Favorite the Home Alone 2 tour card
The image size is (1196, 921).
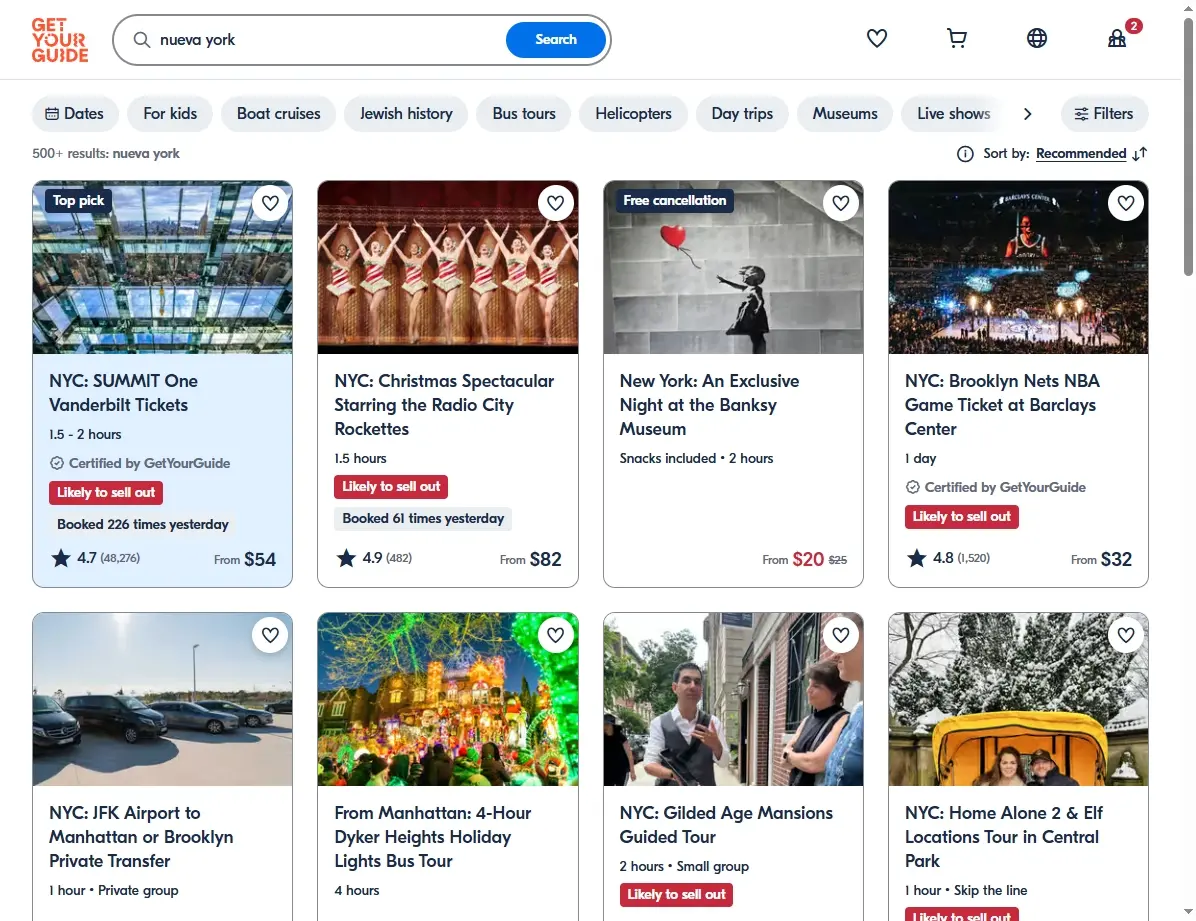1126,635
